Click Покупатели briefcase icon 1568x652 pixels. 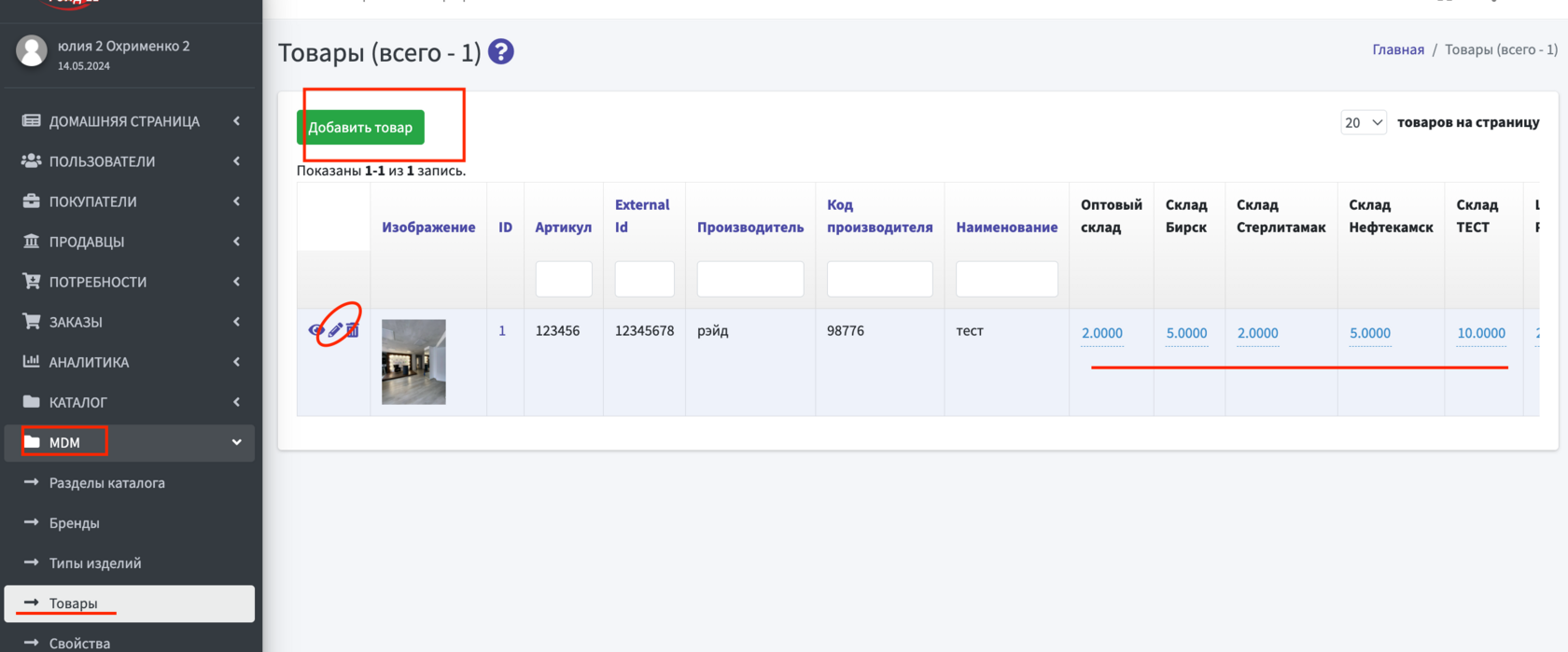tap(32, 201)
